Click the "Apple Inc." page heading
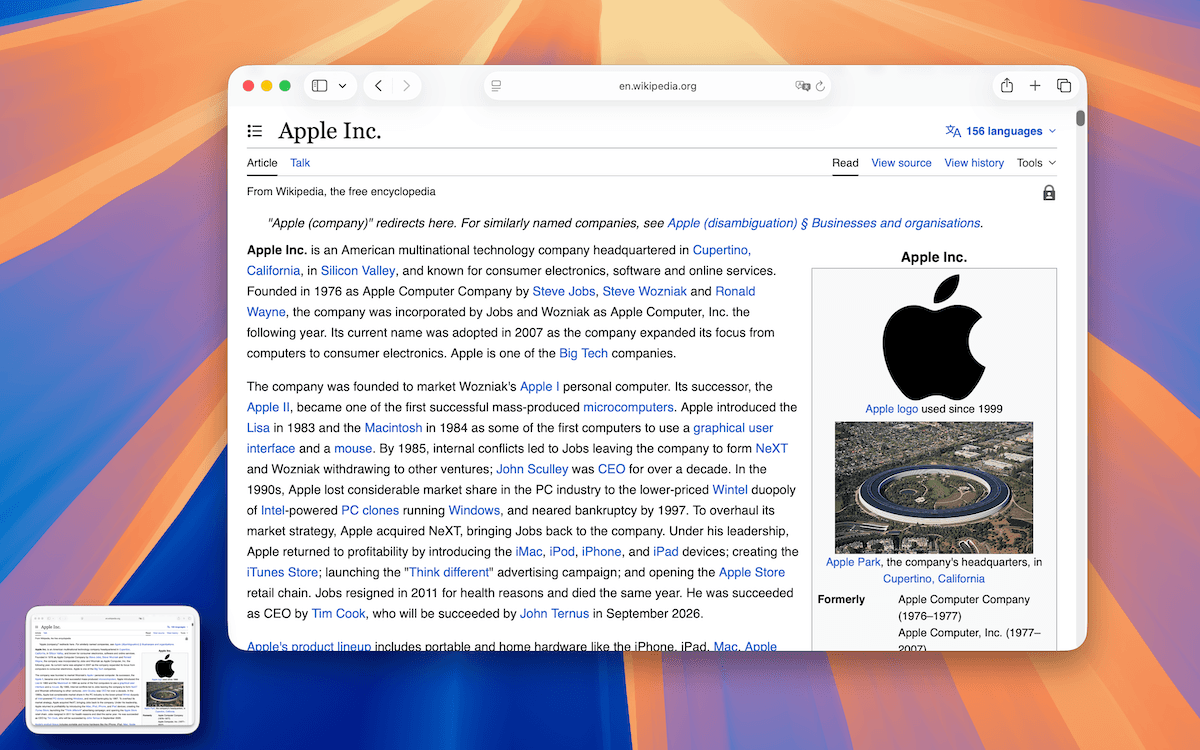The image size is (1200, 750). tap(330, 131)
